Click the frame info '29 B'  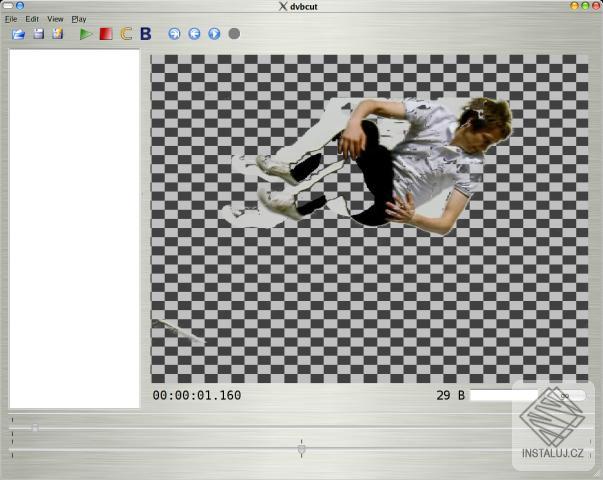(451, 395)
